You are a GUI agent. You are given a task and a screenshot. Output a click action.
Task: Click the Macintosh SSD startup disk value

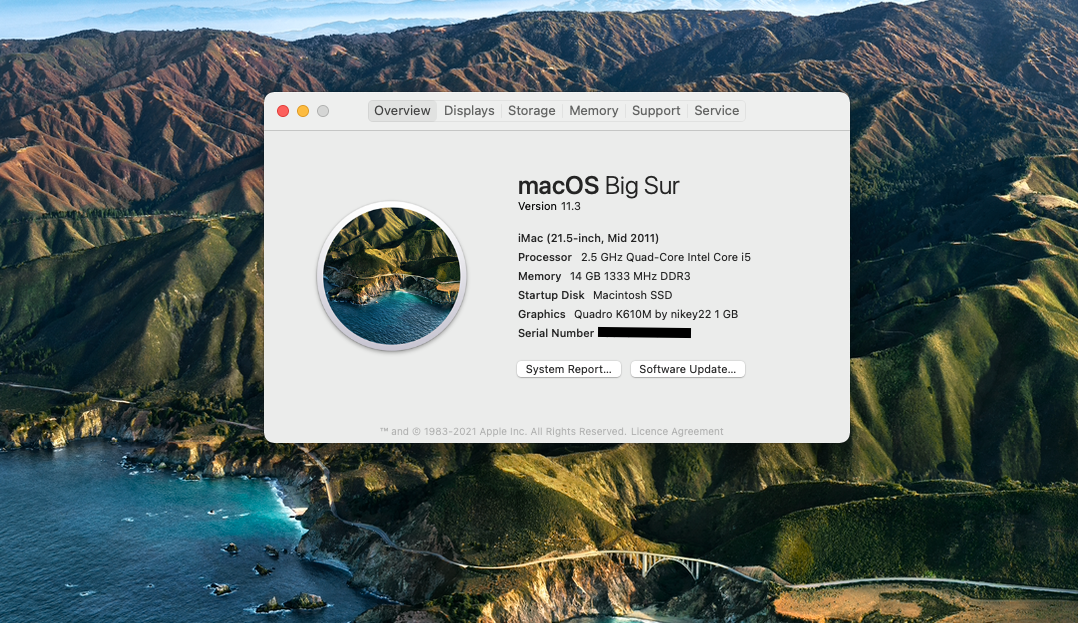coord(632,295)
